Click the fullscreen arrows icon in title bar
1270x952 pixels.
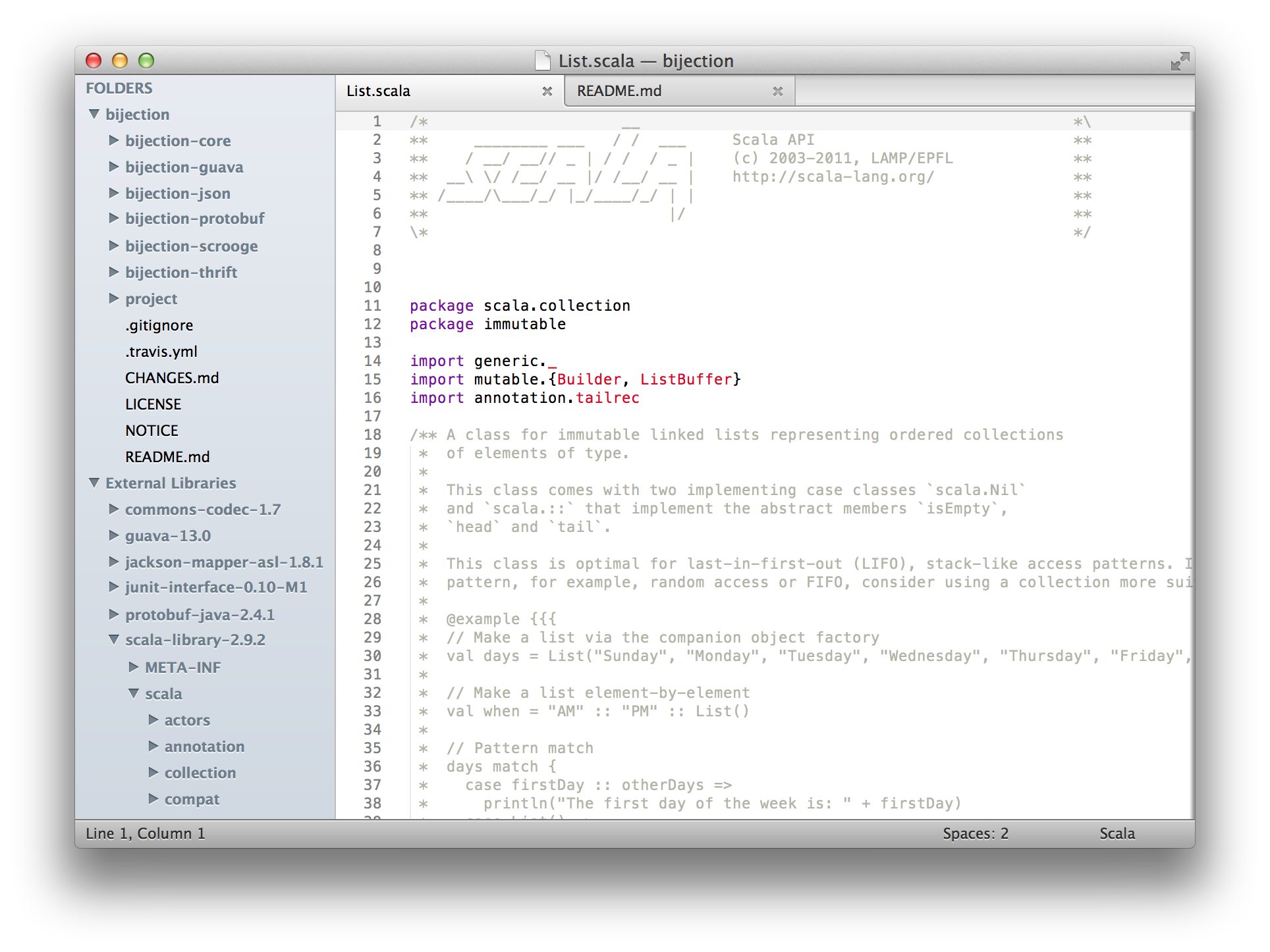point(1179,61)
